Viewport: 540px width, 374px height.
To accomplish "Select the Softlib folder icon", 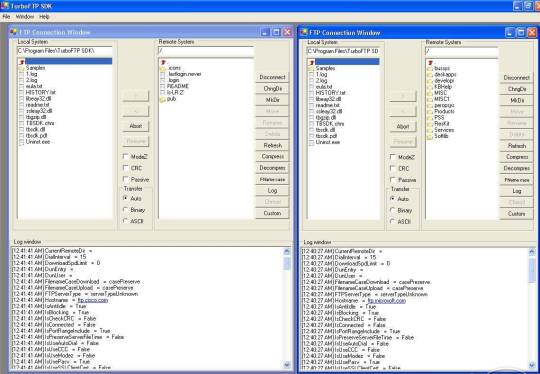I will pyautogui.click(x=430, y=136).
